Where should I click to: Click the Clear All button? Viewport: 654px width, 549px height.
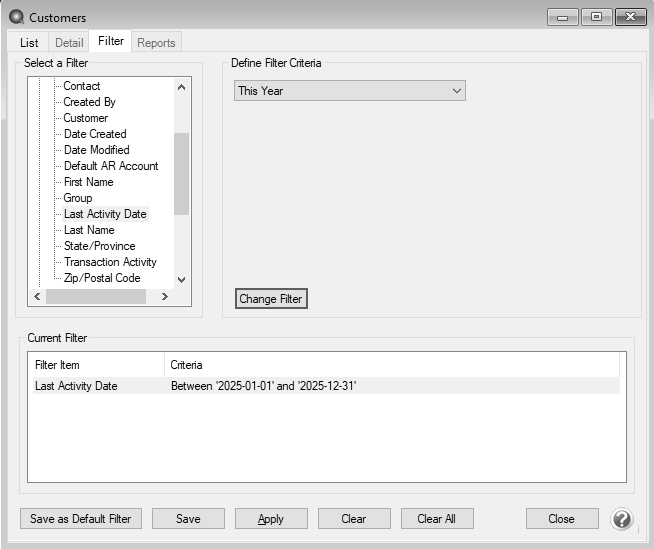click(437, 519)
